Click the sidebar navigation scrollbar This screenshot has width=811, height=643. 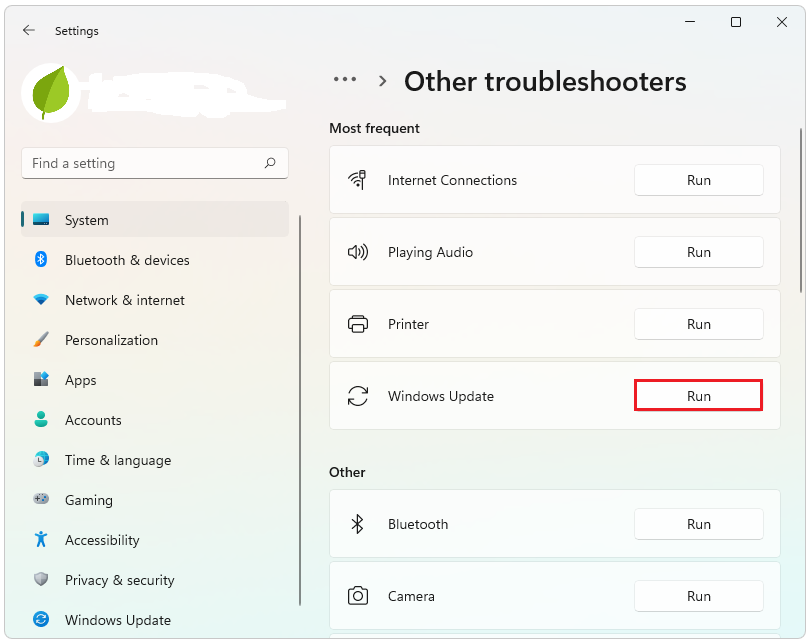click(300, 410)
